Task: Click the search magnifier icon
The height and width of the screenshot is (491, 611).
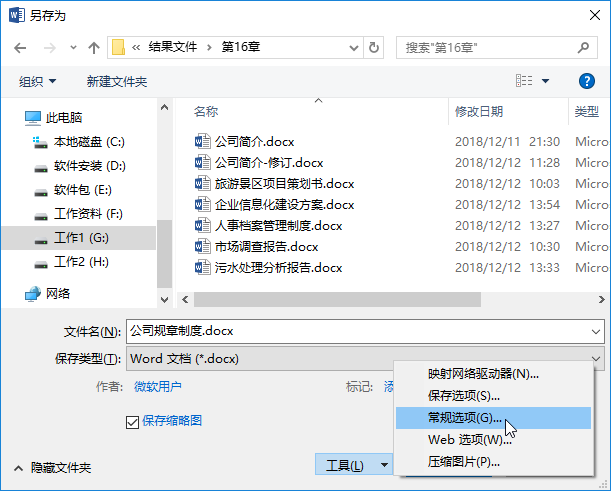Action: pyautogui.click(x=583, y=48)
